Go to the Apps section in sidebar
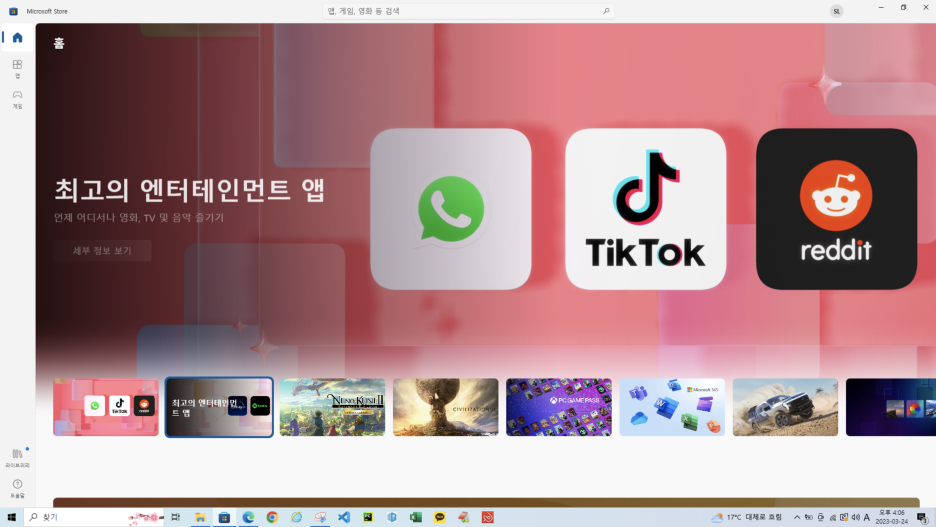This screenshot has width=936, height=527. point(17,68)
